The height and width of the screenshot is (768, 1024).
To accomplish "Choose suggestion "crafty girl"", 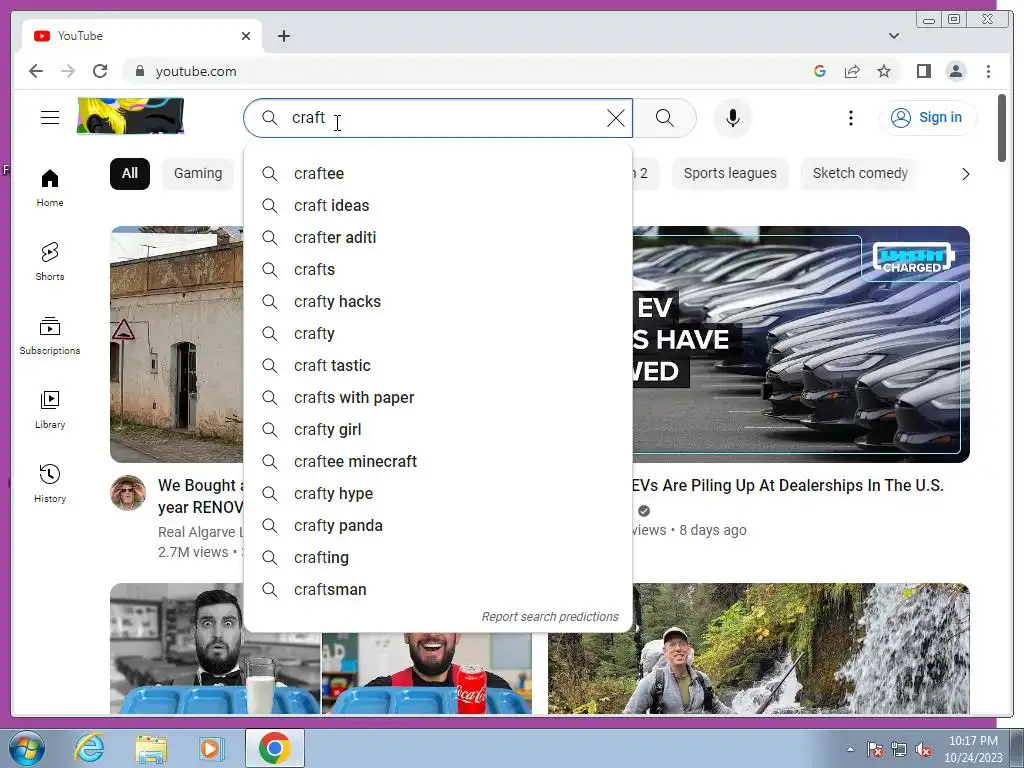I will [438, 429].
